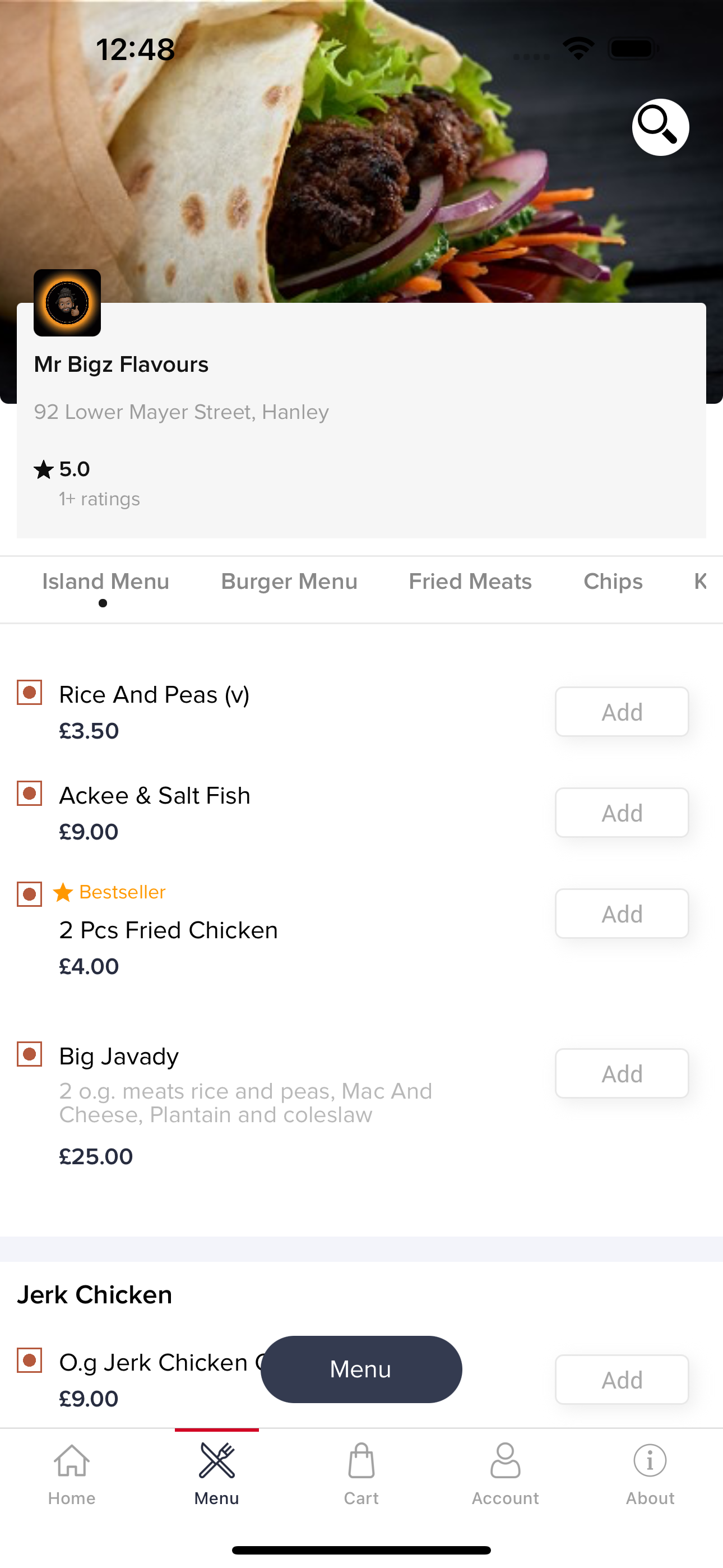The height and width of the screenshot is (1568, 723).
Task: Tap the Mr Bigz Flavours logo
Action: pos(67,302)
